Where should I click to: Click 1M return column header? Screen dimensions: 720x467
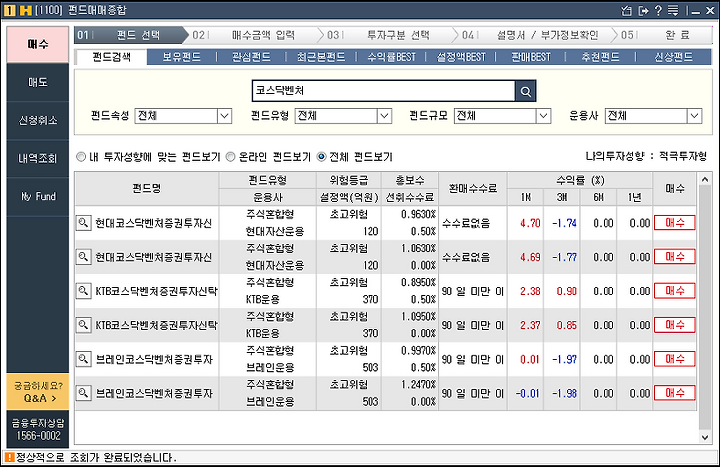point(526,197)
